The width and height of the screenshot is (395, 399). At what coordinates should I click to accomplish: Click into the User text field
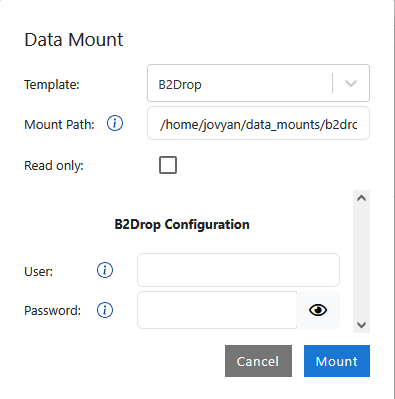(238, 270)
